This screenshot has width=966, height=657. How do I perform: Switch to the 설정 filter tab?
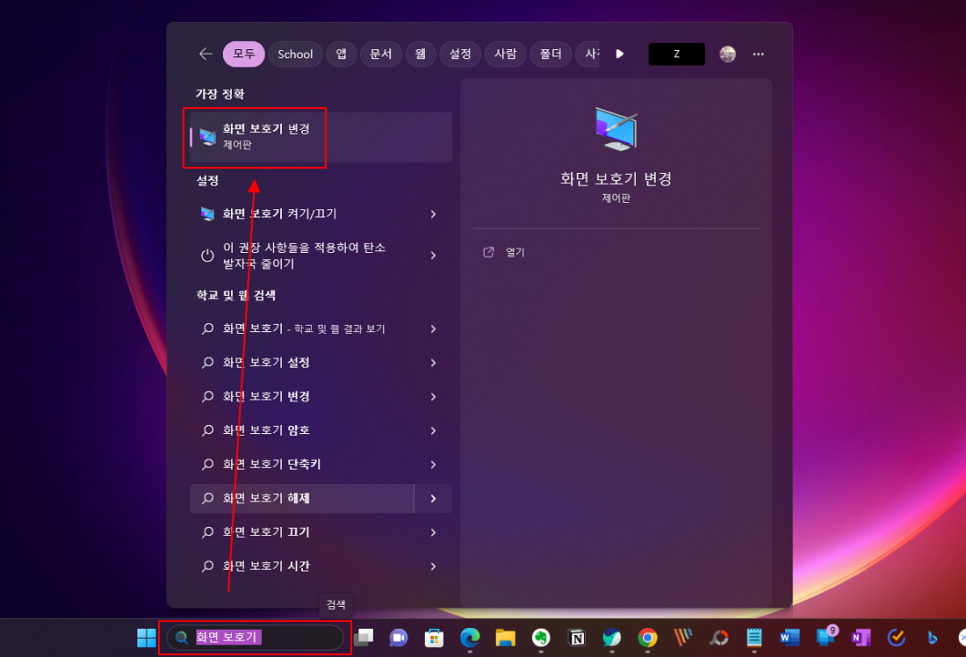(x=460, y=54)
